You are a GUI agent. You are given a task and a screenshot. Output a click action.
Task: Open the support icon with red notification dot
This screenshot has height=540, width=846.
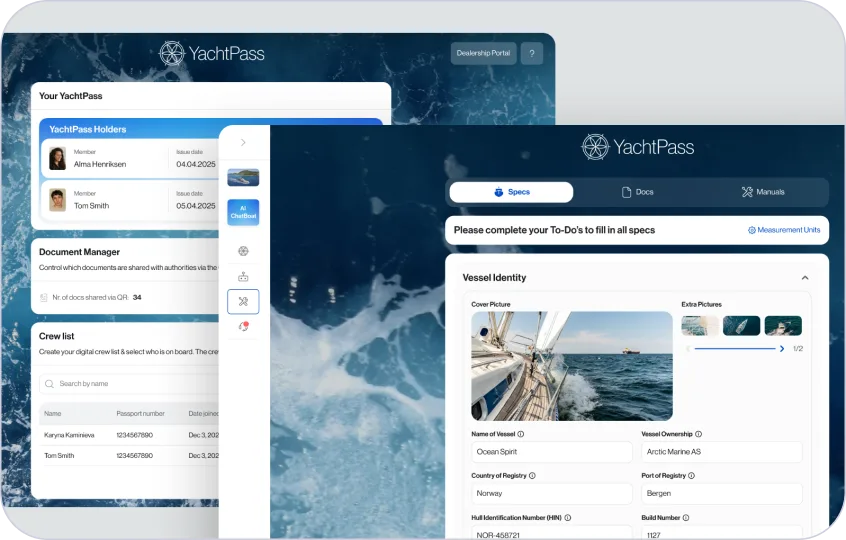[243, 326]
